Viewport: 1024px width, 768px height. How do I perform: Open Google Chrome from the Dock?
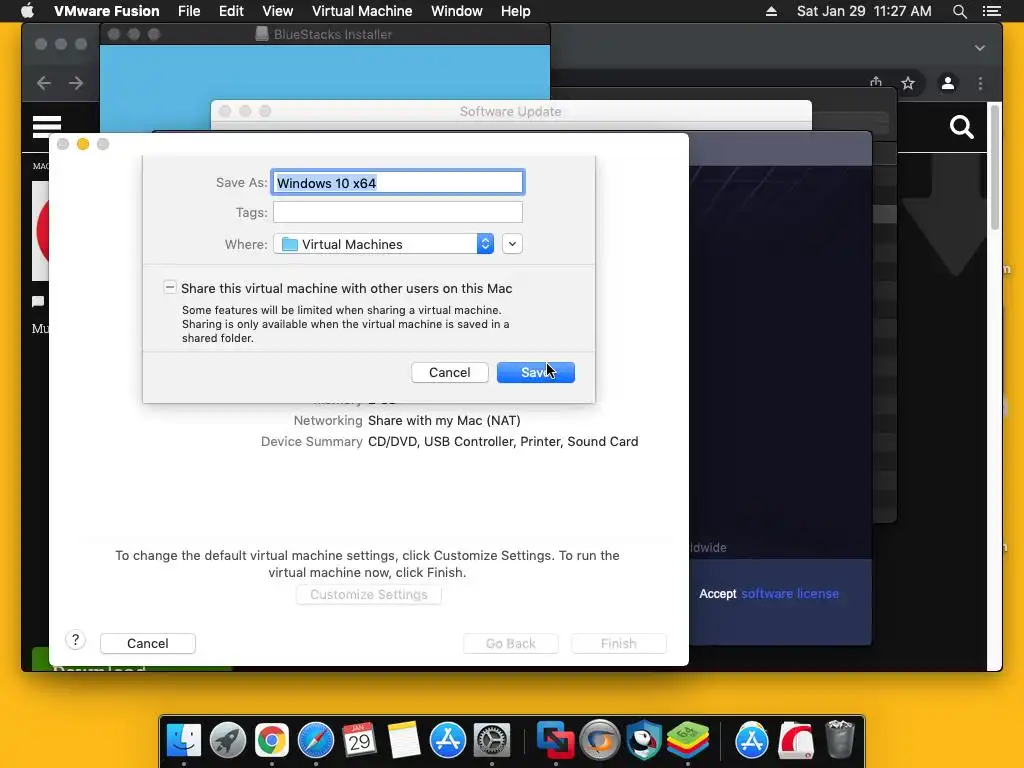pos(272,740)
